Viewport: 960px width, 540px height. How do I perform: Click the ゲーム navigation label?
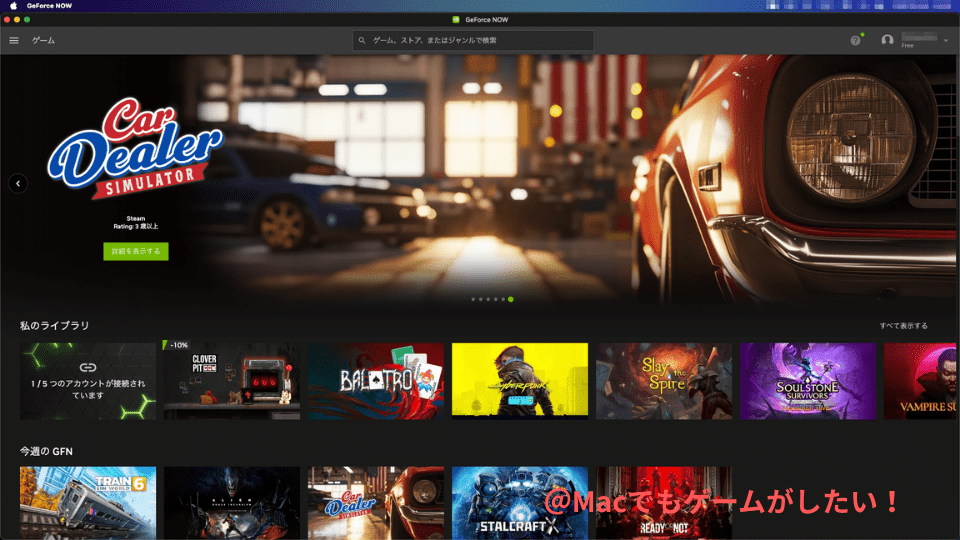coord(44,40)
